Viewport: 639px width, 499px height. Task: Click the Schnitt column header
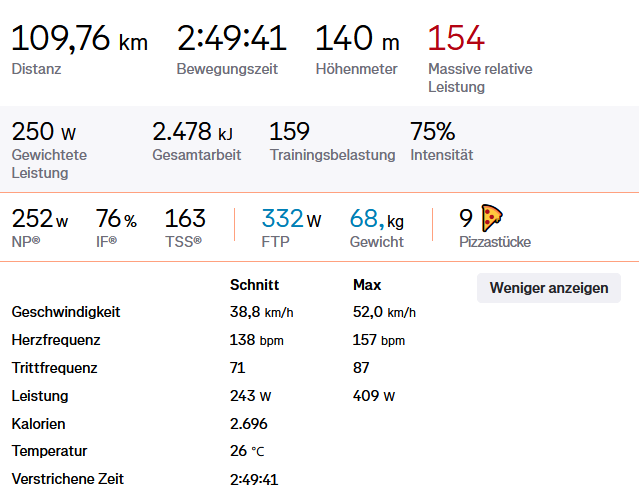pos(254,285)
